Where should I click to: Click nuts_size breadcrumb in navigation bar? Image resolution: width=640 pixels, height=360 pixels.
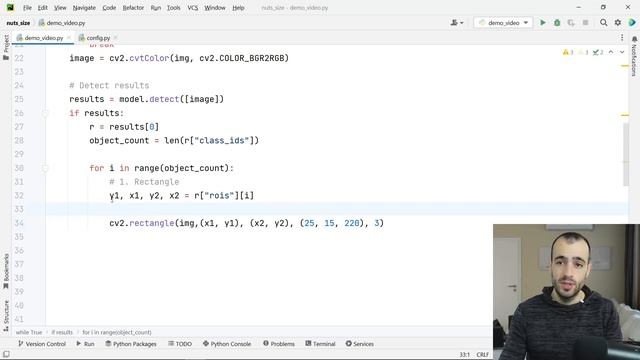18,23
